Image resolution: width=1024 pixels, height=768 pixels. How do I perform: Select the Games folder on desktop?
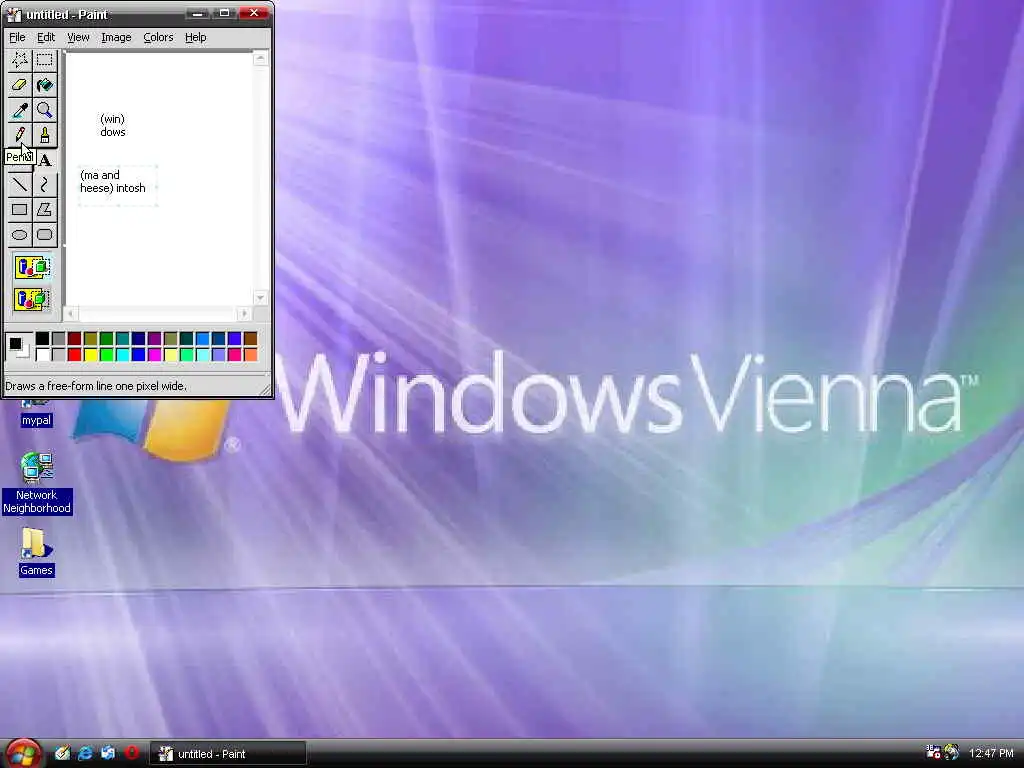[x=36, y=552]
